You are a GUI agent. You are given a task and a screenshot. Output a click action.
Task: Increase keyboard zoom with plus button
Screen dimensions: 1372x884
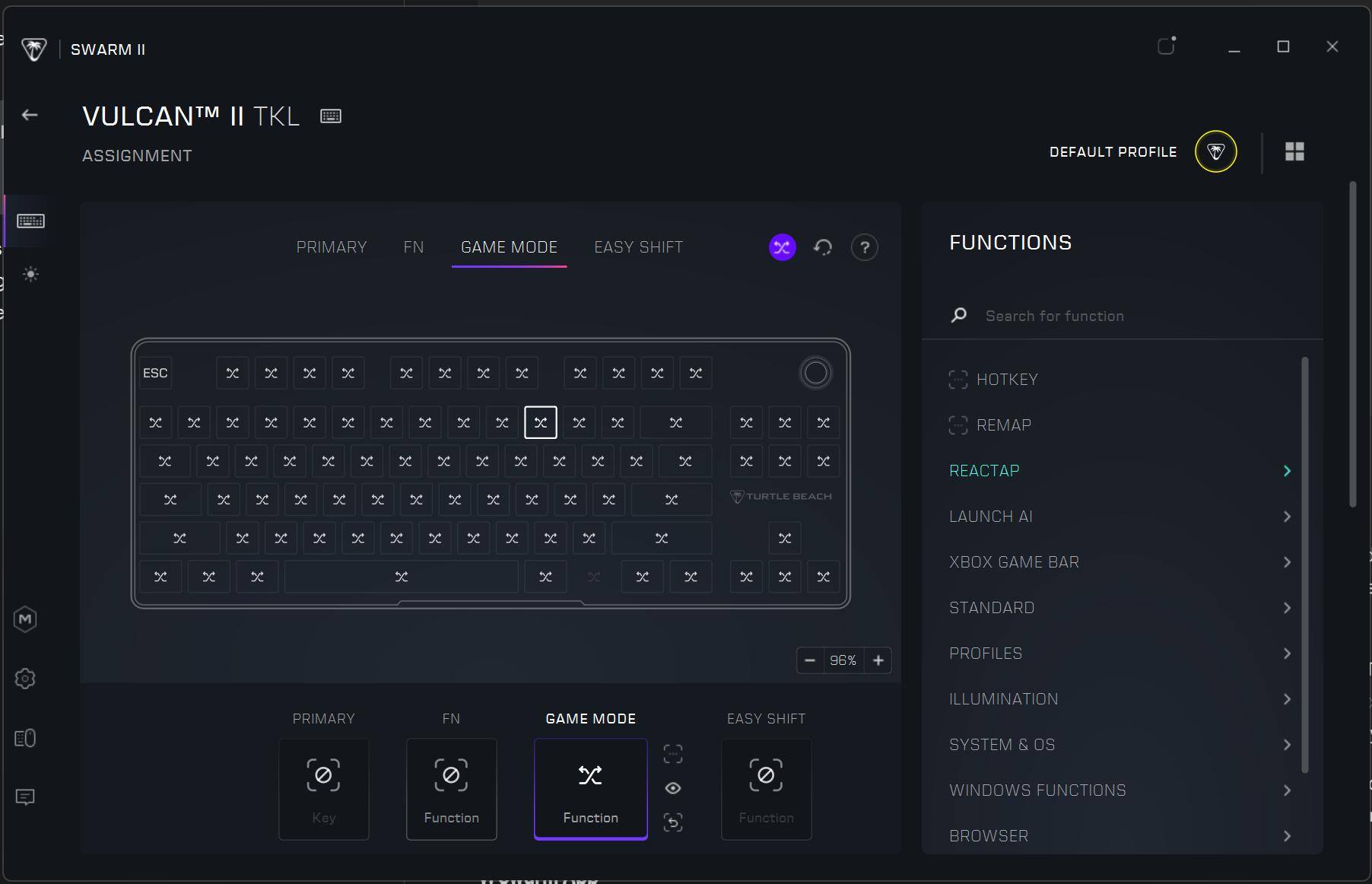point(878,660)
